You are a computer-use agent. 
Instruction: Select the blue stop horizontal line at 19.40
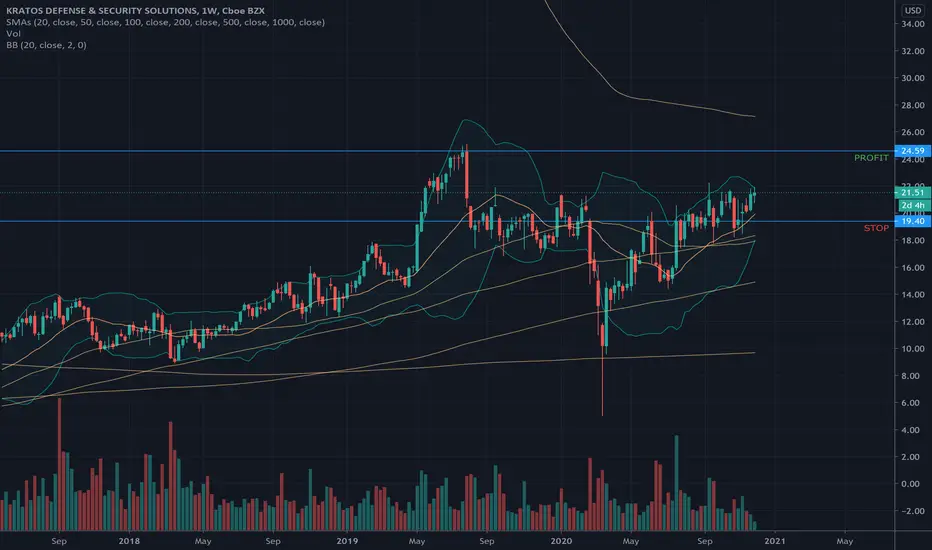447,221
